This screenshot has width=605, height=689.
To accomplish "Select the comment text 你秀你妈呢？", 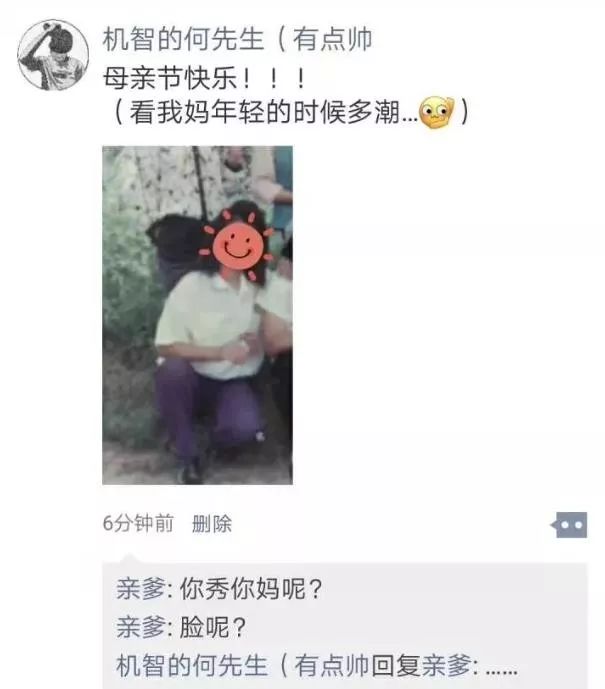I will coord(250,588).
